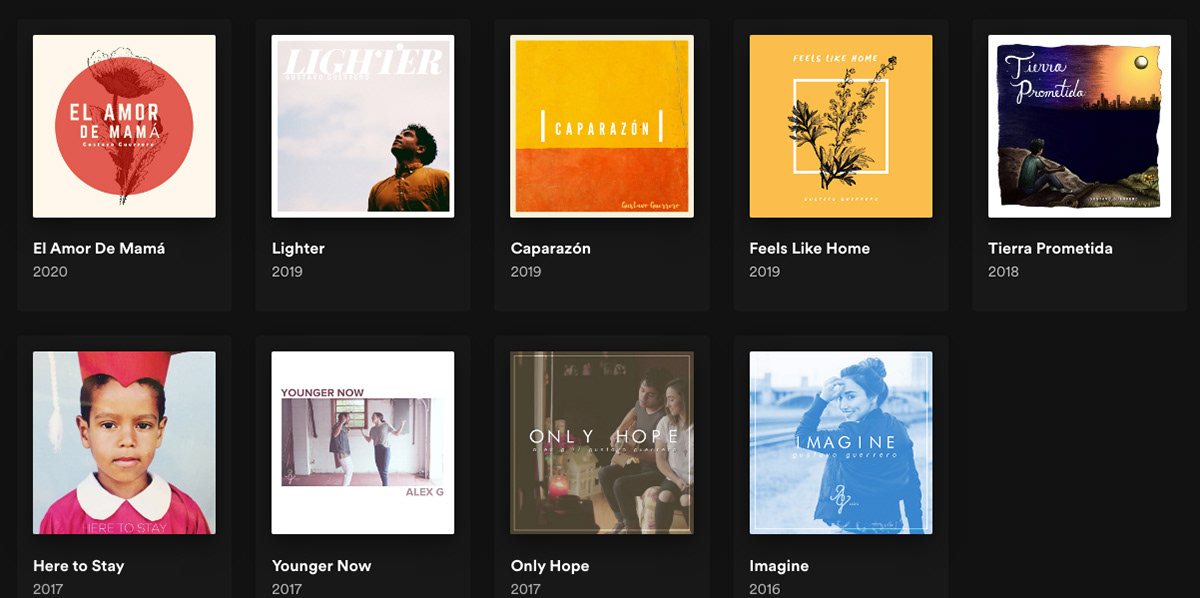
Task: Open the Here to Stay cover photo
Action: [x=124, y=443]
